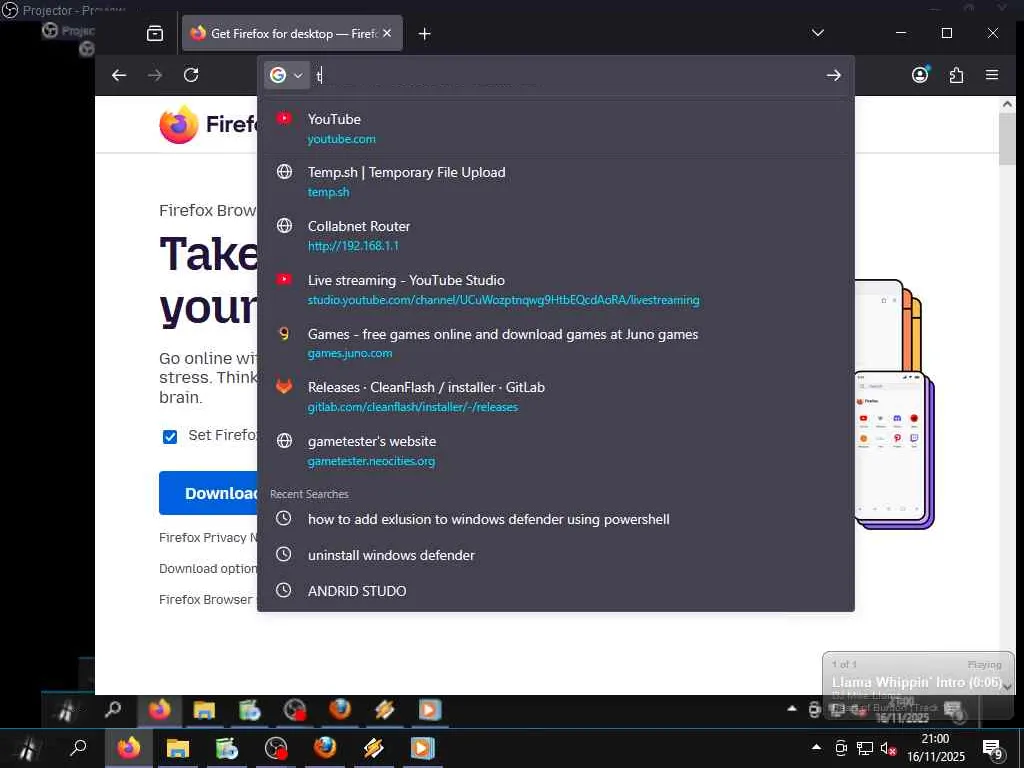Viewport: 1024px width, 768px height.
Task: Open the Windows Start button on bottom taskbar
Action: point(27,748)
